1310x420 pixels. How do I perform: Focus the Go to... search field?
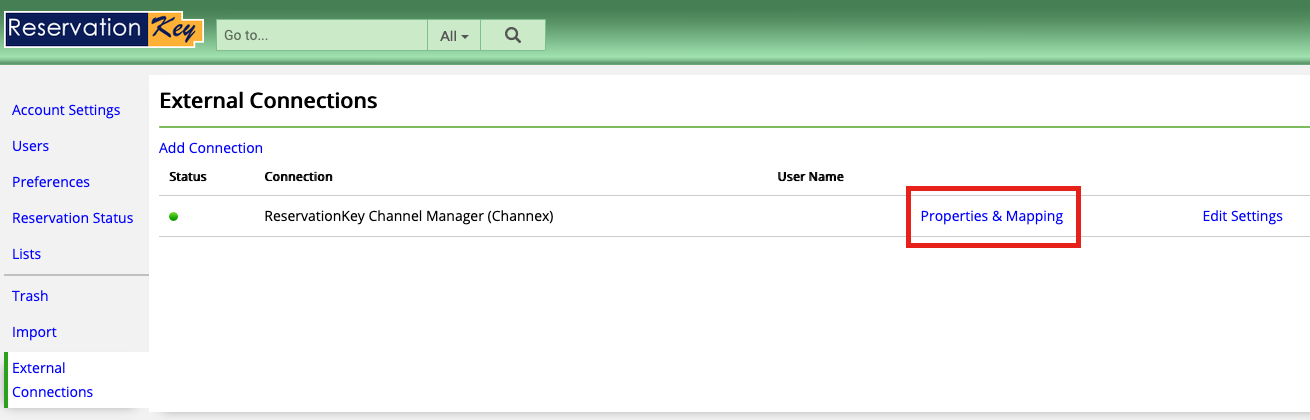pos(322,35)
